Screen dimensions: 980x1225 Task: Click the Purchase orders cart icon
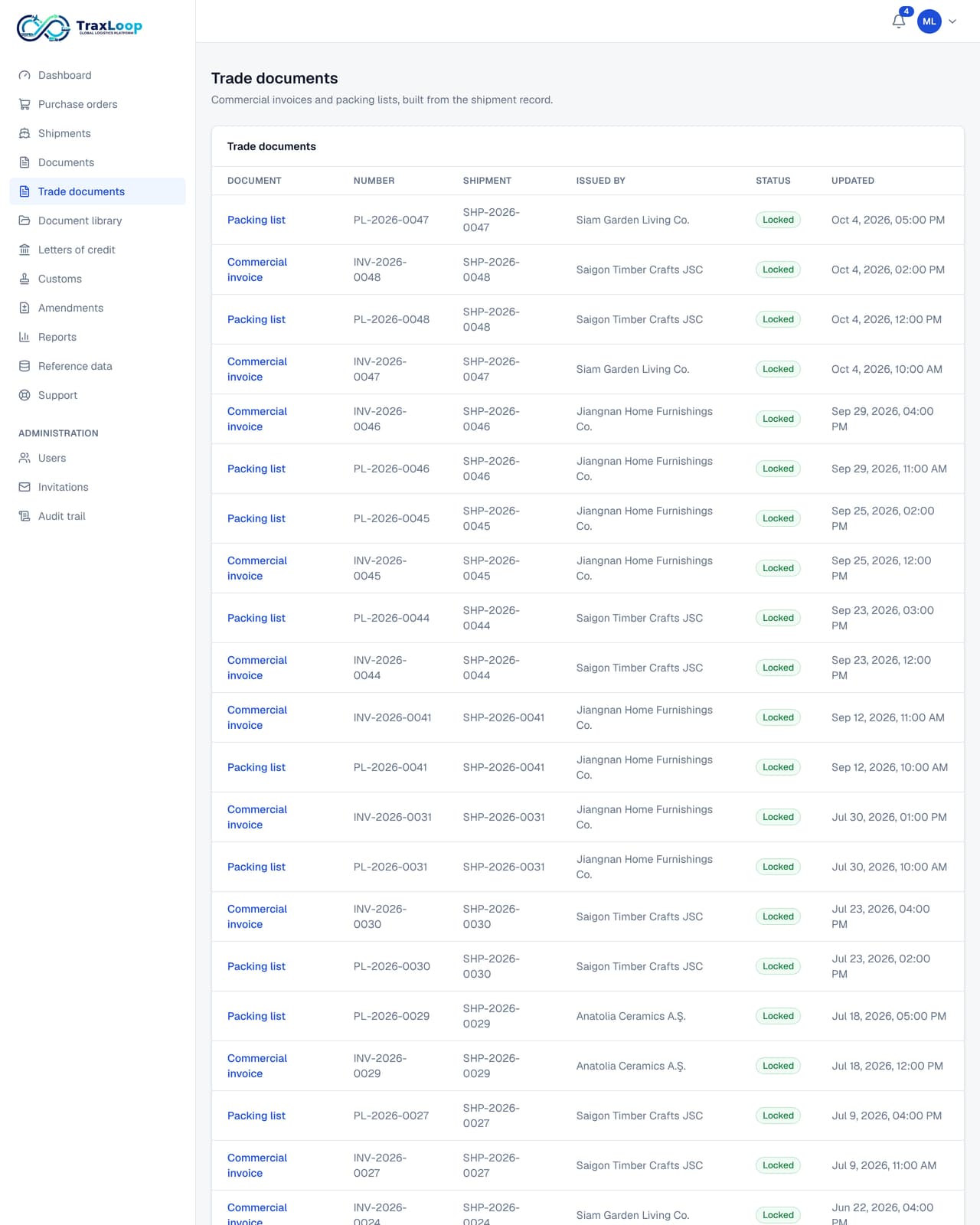click(24, 104)
